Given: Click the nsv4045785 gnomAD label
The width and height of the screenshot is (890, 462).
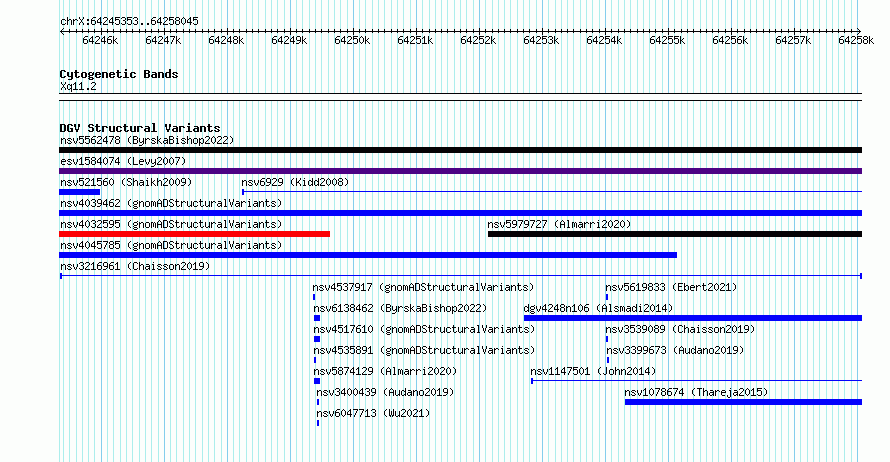Looking at the screenshot, I should [x=171, y=245].
